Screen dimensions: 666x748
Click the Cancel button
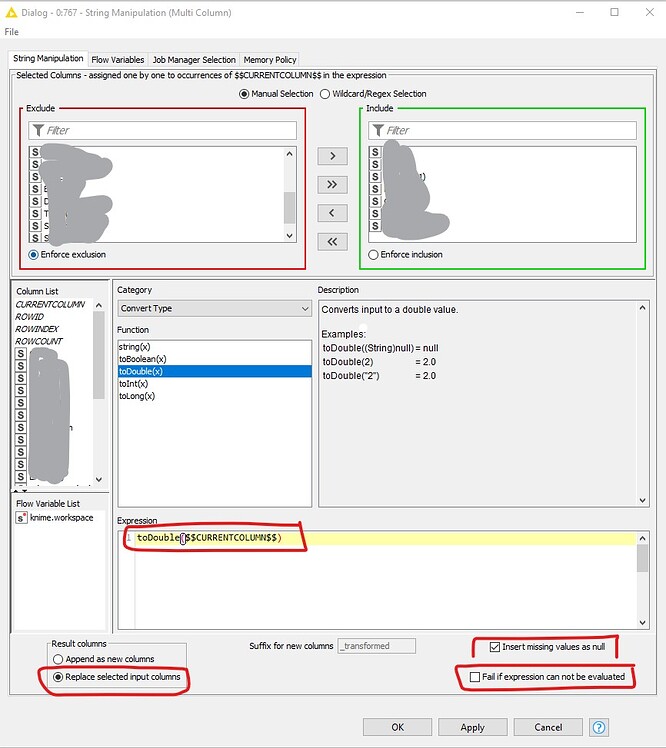[548, 727]
